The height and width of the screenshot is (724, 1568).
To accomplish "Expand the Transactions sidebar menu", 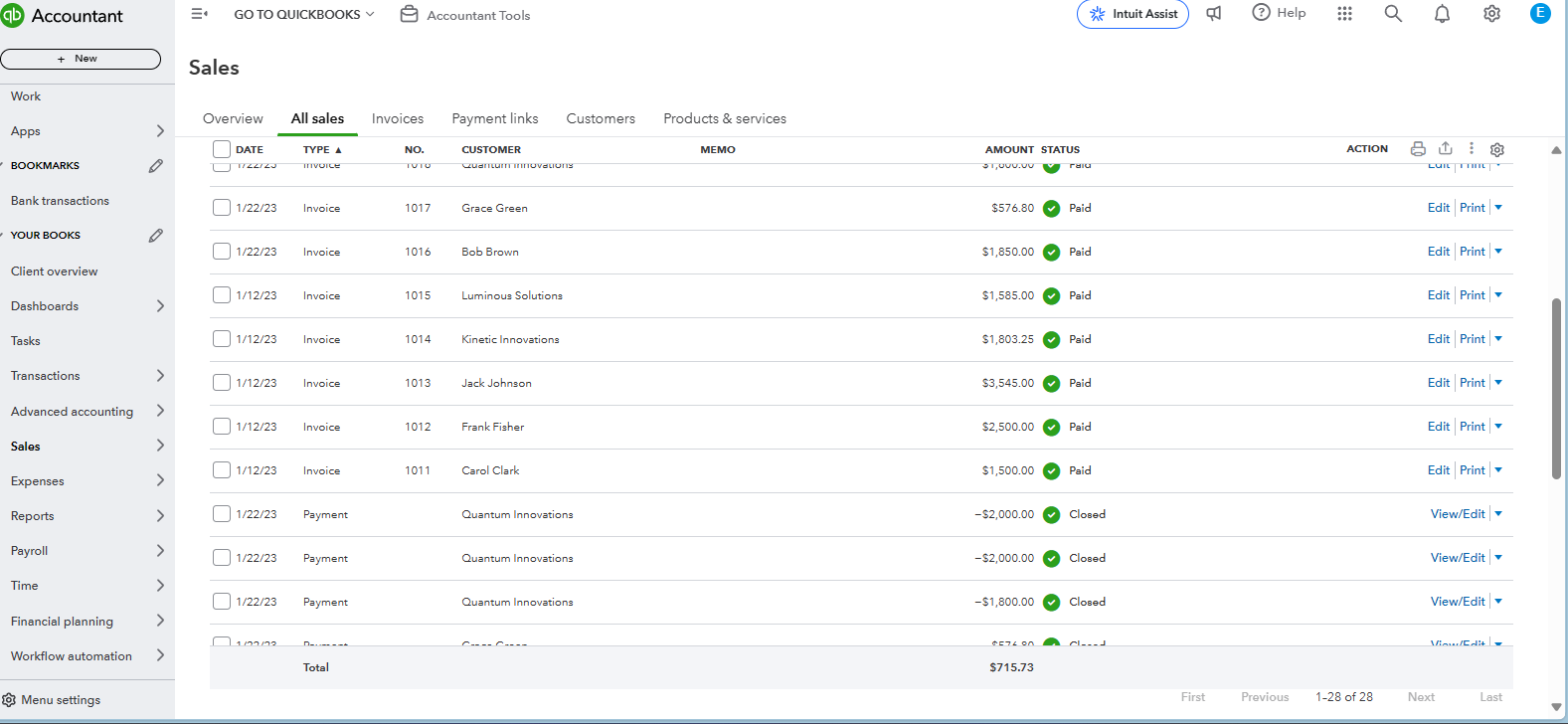I will [160, 376].
